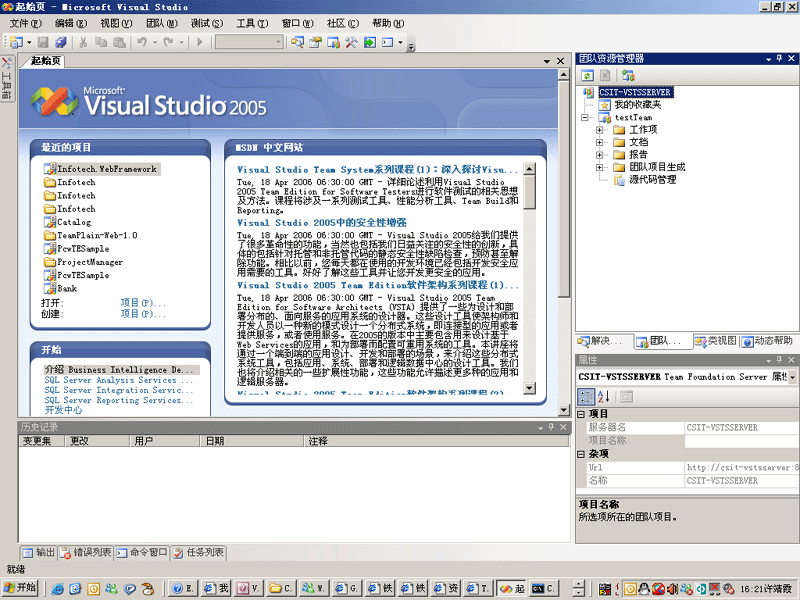This screenshot has width=800, height=600.
Task: Open the 测试 menu
Action: point(207,23)
